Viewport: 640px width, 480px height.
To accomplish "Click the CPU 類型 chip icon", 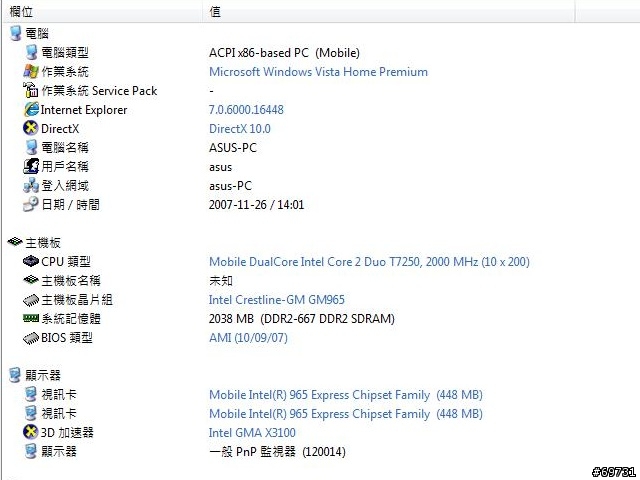I will pos(31,261).
